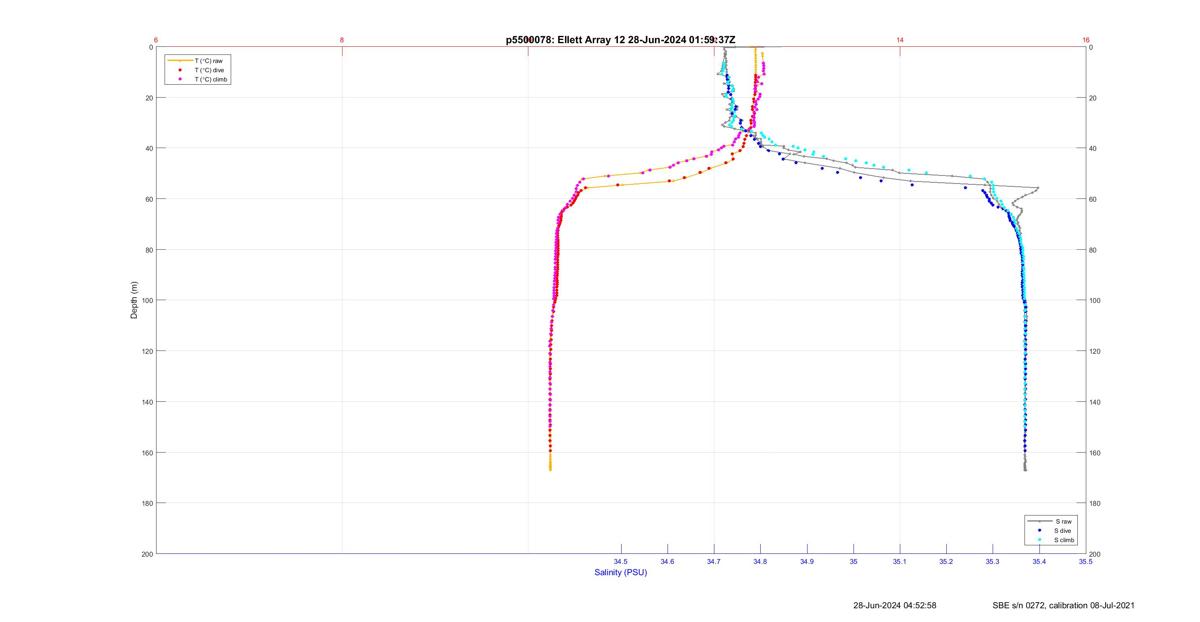
Task: Click left depth axis tick 120
Action: [x=147, y=351]
